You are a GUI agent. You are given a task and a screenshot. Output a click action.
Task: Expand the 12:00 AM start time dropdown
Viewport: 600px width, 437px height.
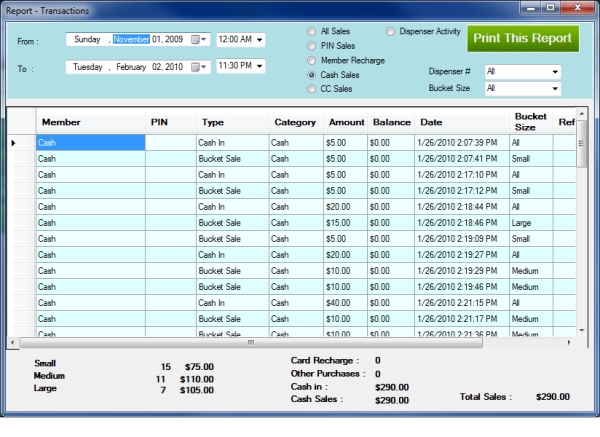coord(260,39)
